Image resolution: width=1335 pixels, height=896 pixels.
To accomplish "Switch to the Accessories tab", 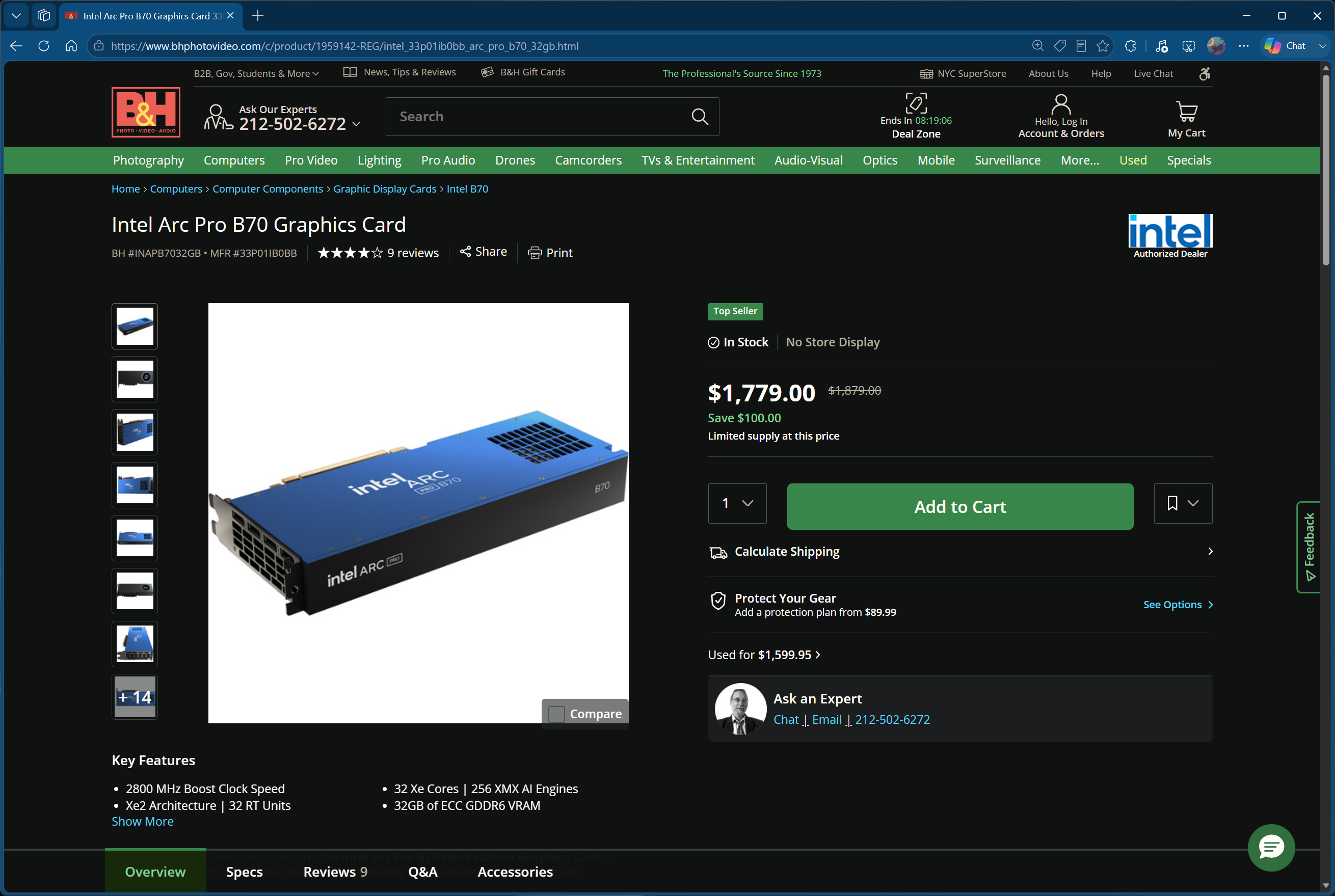I will 515,872.
